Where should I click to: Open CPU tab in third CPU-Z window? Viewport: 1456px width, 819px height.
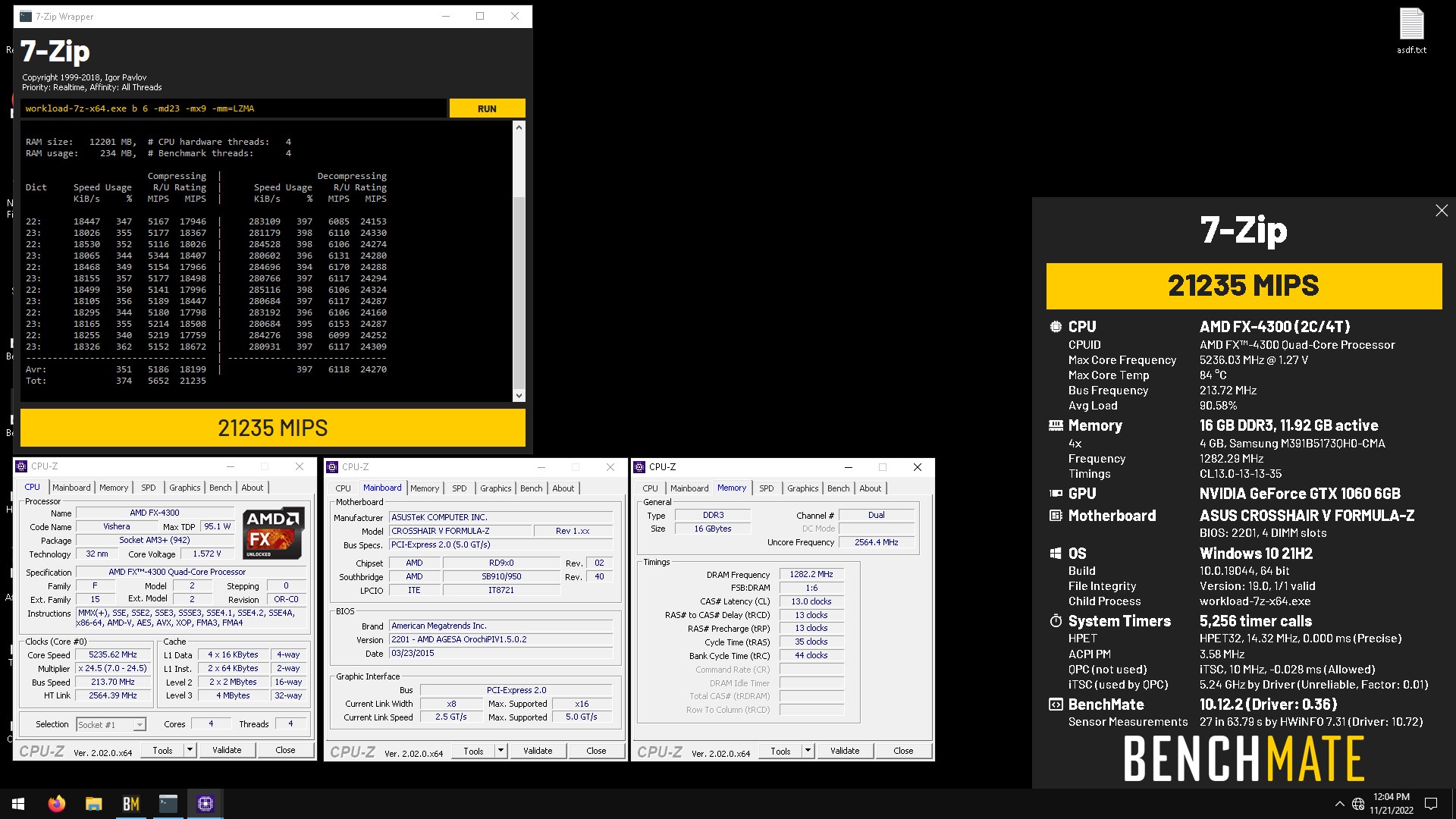point(651,488)
